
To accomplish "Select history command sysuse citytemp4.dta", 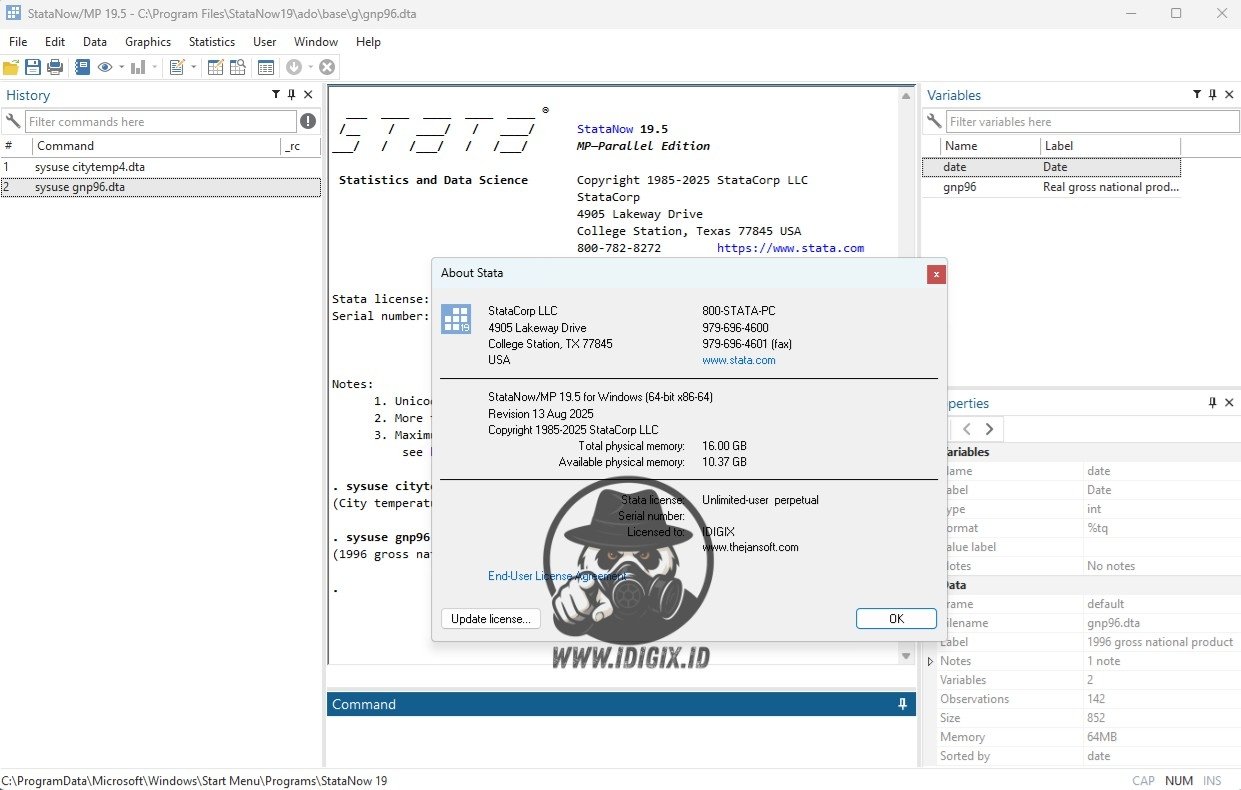I will pos(160,167).
